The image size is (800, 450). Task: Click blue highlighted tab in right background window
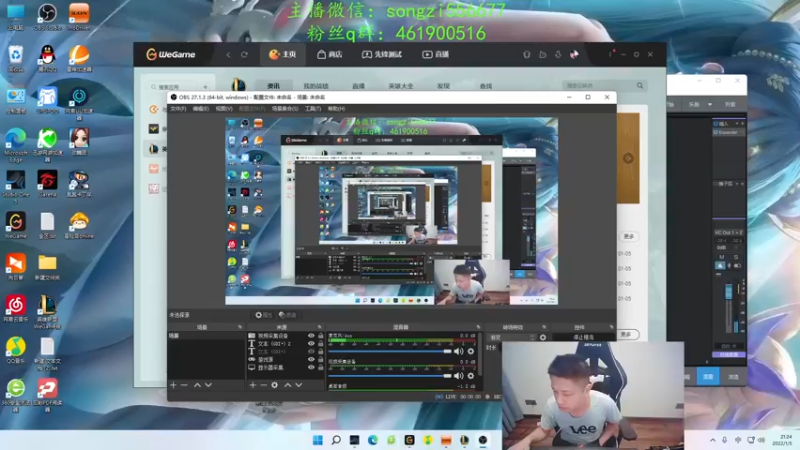point(708,377)
